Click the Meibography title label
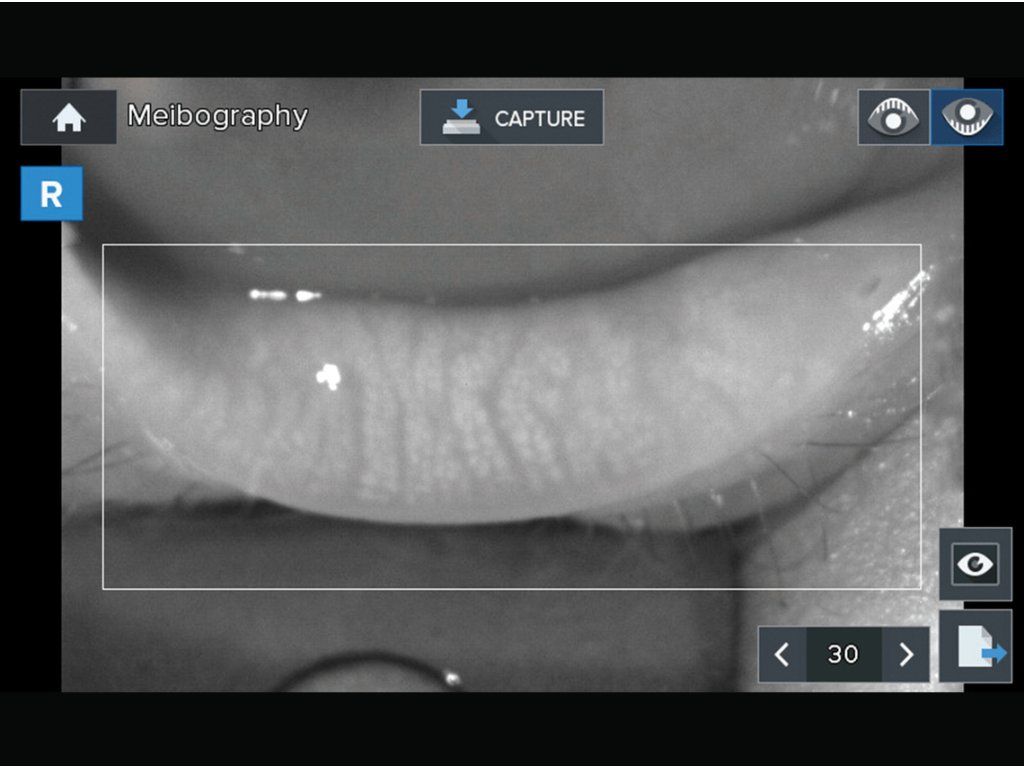This screenshot has width=1024, height=768. click(x=217, y=116)
